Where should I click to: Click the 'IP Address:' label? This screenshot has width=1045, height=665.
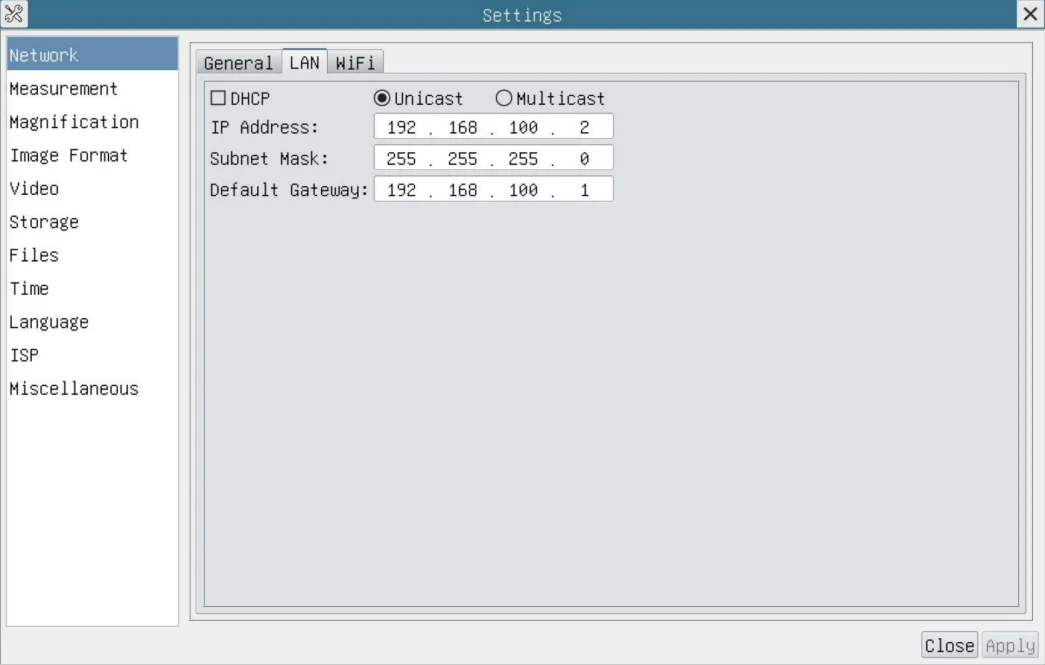[265, 127]
